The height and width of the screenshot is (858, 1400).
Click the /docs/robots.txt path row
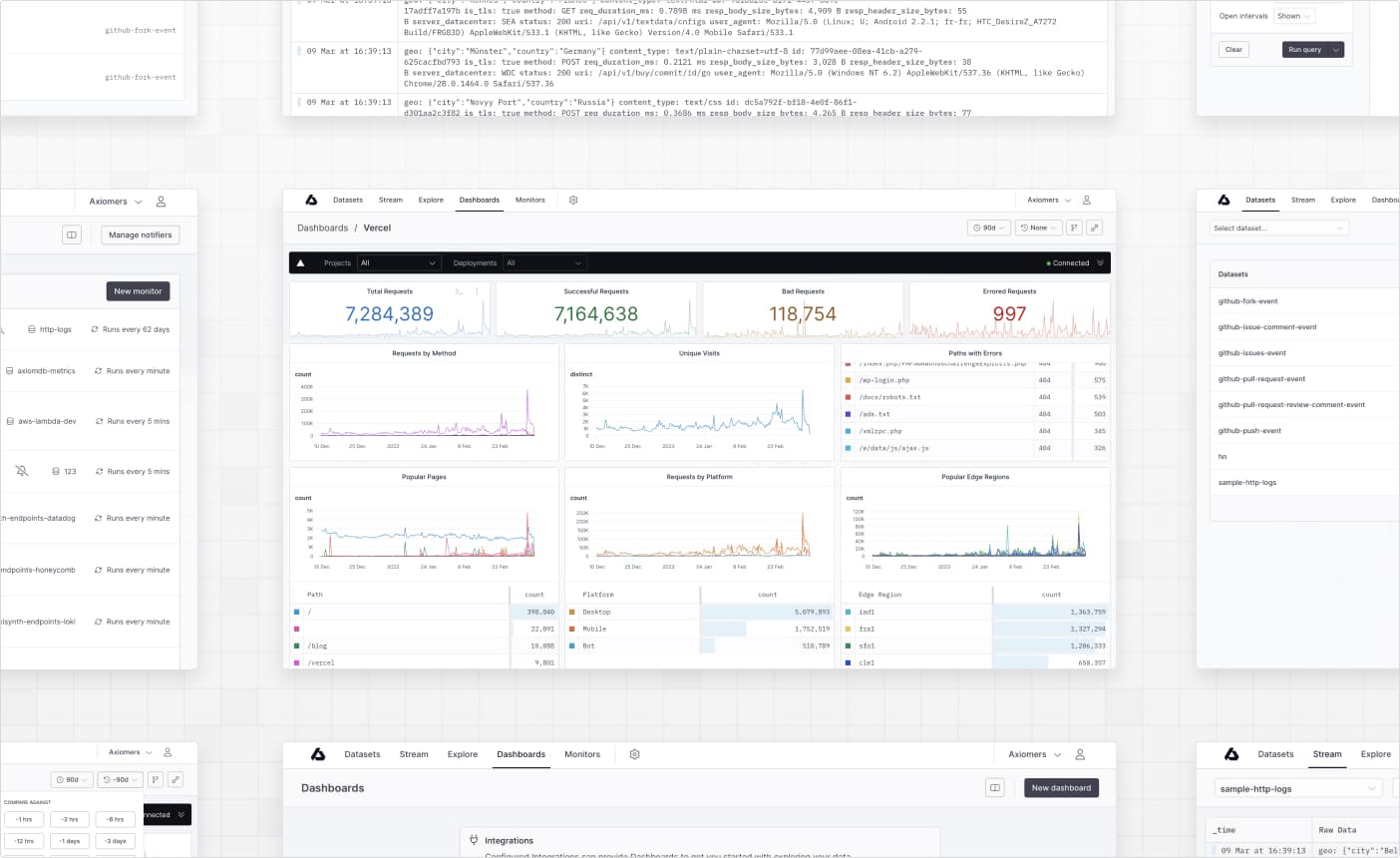coord(975,397)
